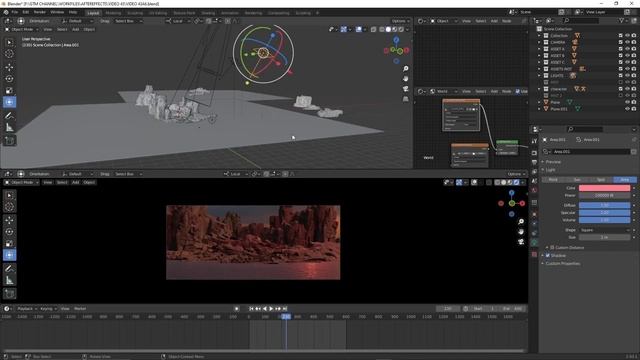The height and width of the screenshot is (360, 640).
Task: Open the Render properties tab icon
Action: (x=534, y=153)
